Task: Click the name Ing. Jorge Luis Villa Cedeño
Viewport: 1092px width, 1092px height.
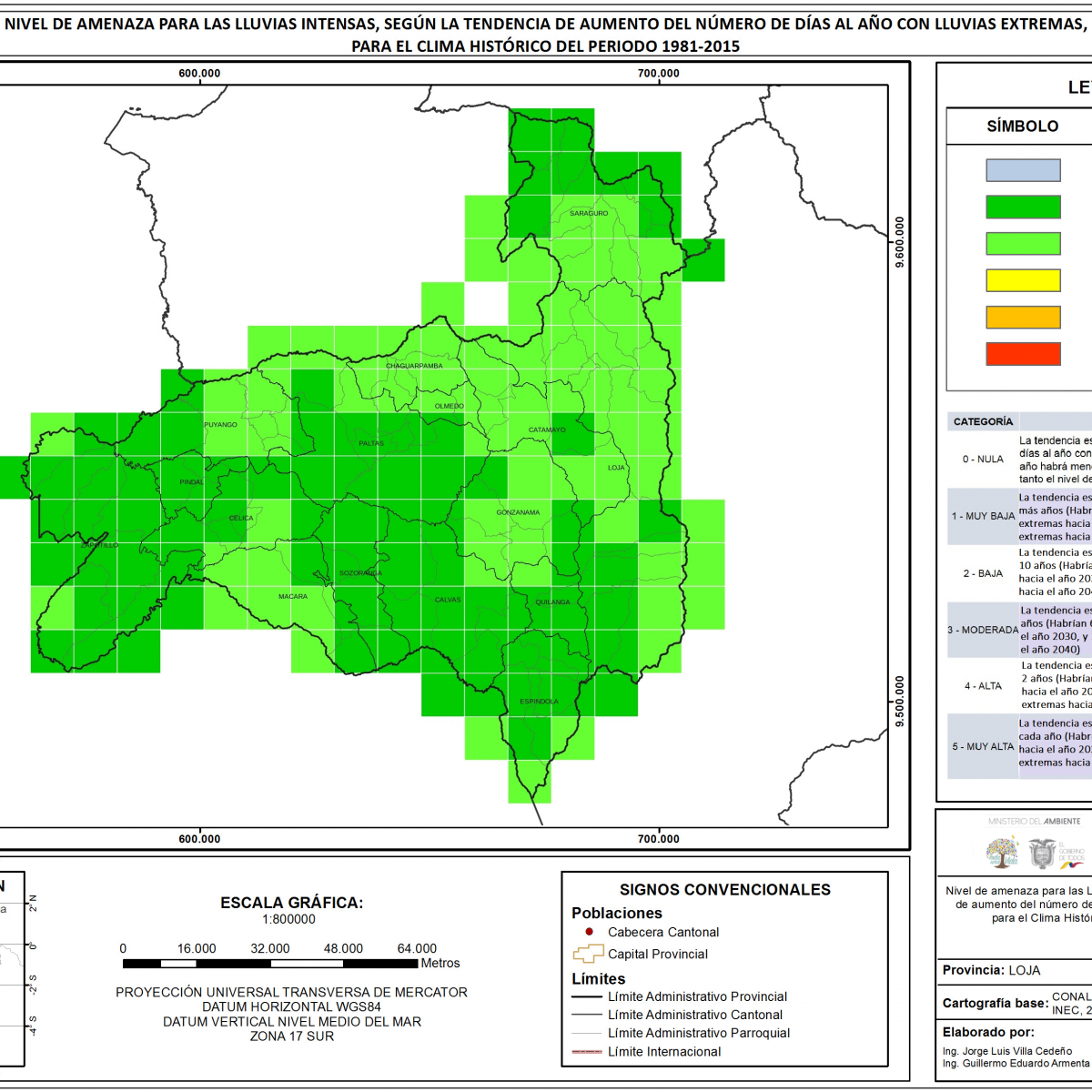Action: tap(1007, 1051)
